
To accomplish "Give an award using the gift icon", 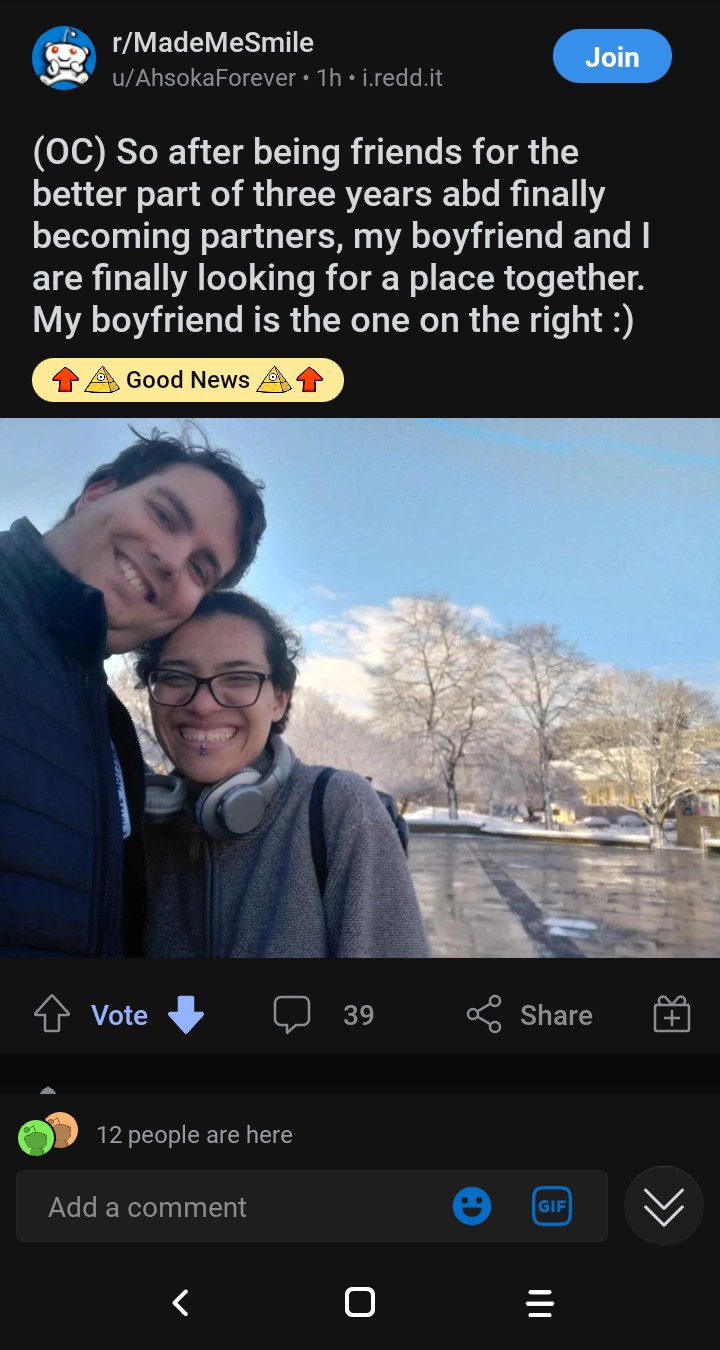I will pos(672,1015).
